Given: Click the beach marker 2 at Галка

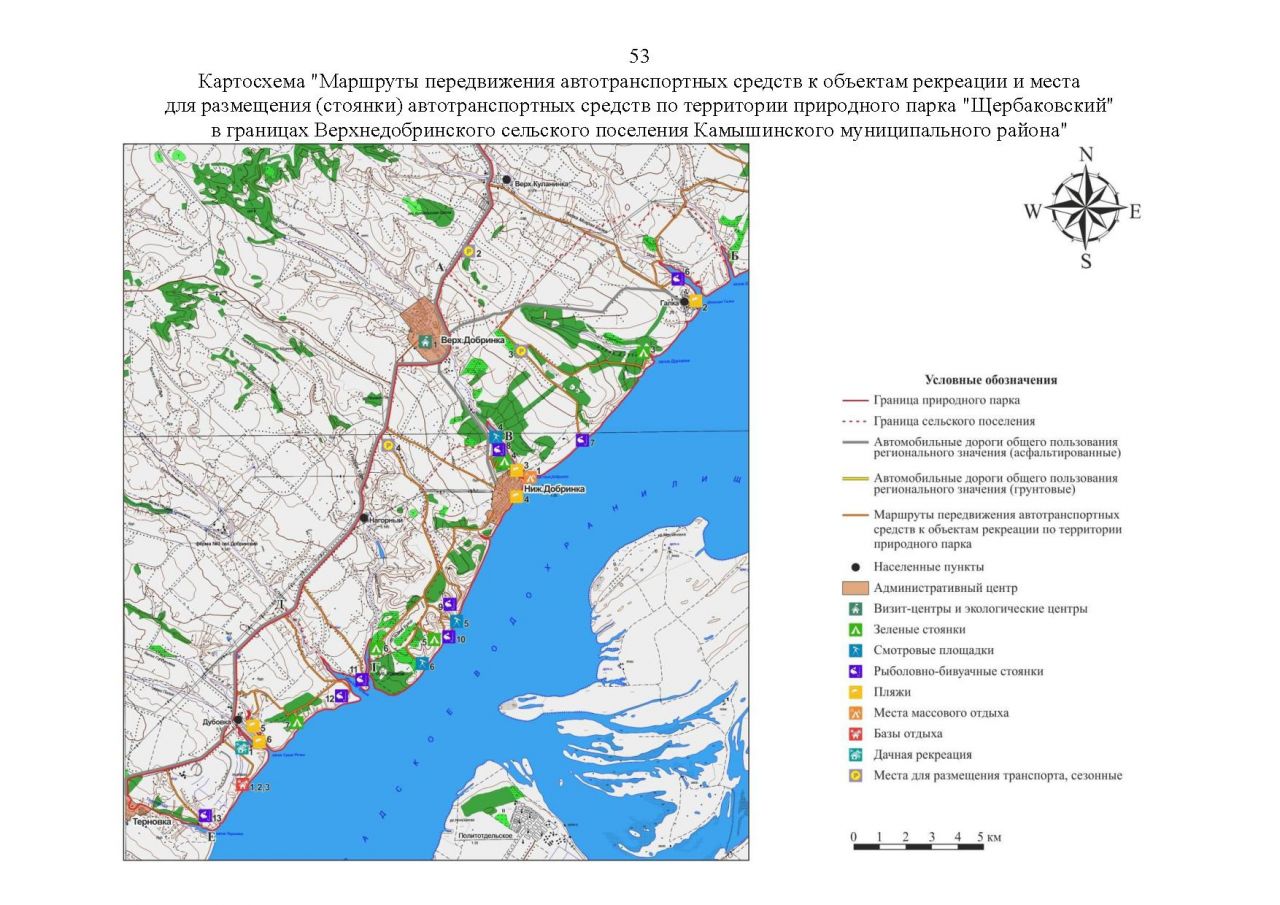Looking at the screenshot, I should 694,300.
